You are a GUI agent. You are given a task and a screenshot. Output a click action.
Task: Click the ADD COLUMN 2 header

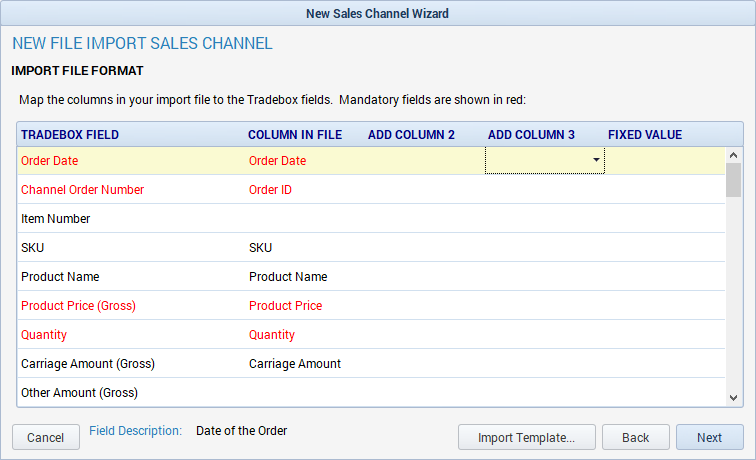[411, 135]
